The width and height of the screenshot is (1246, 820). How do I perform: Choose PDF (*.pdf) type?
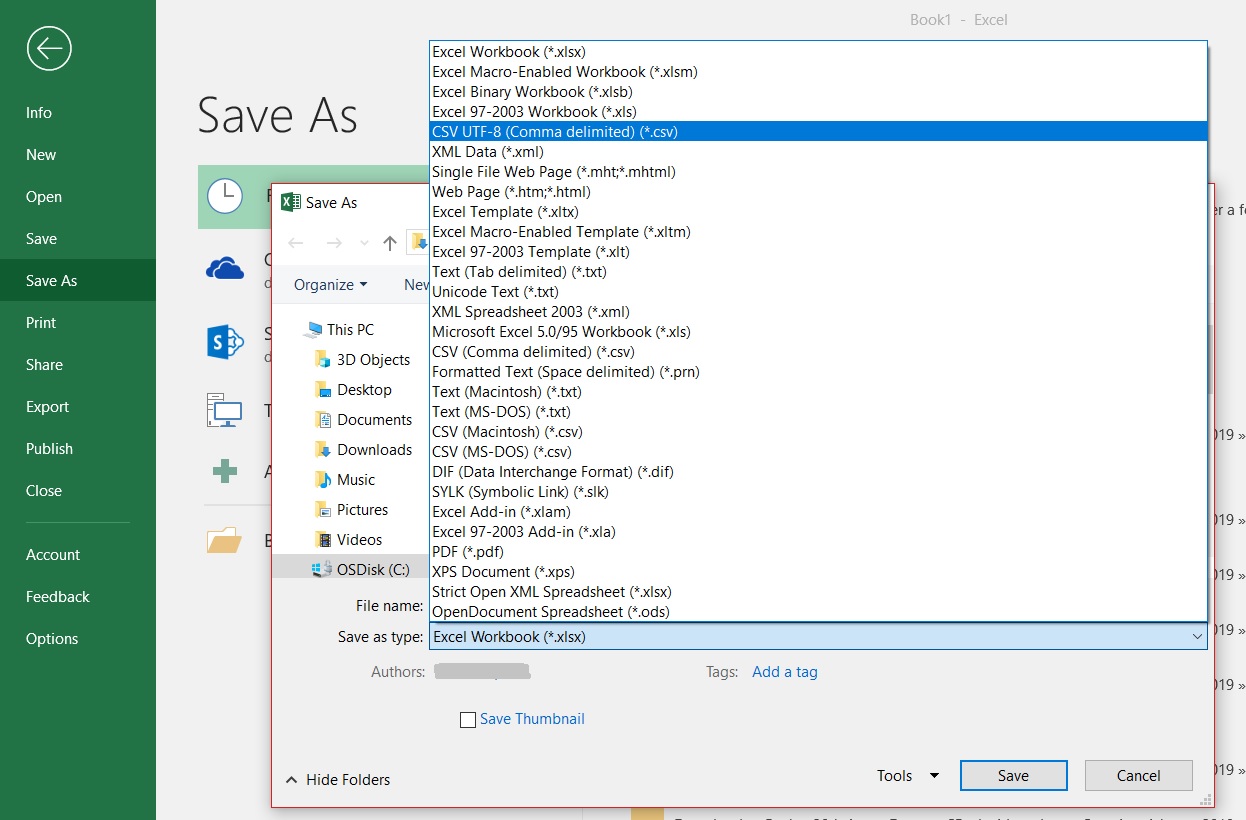(818, 551)
